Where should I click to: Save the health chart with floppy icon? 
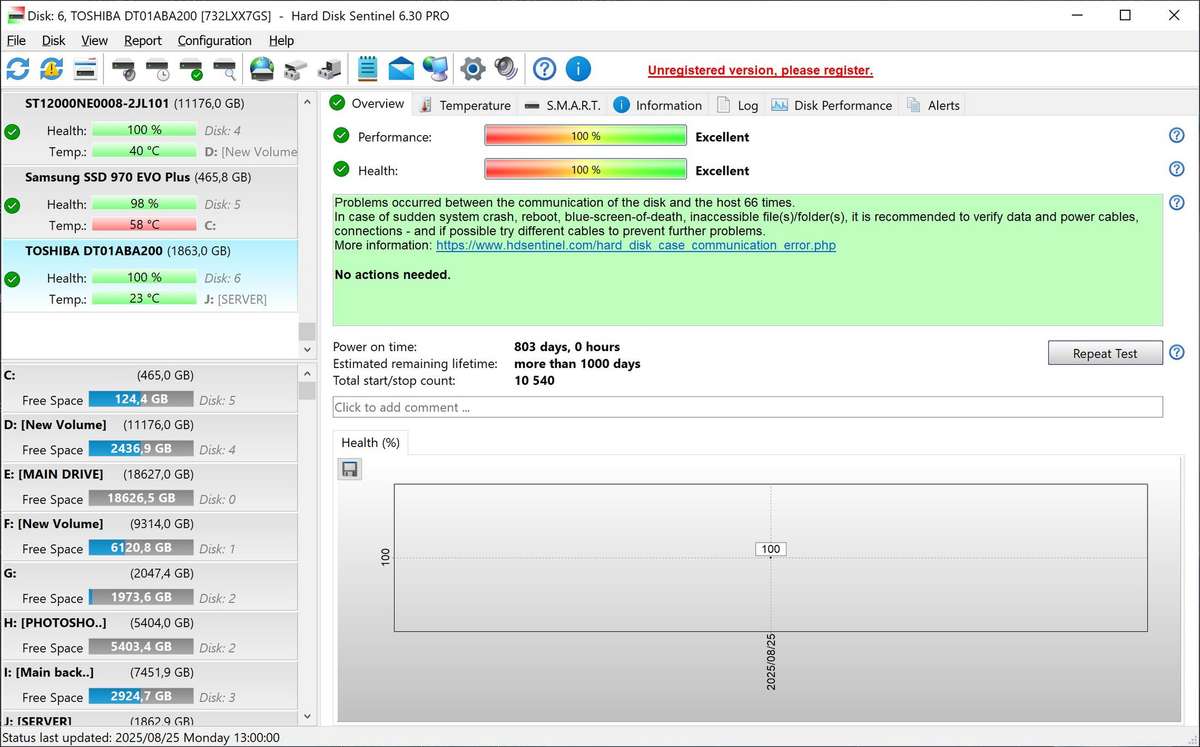[349, 469]
